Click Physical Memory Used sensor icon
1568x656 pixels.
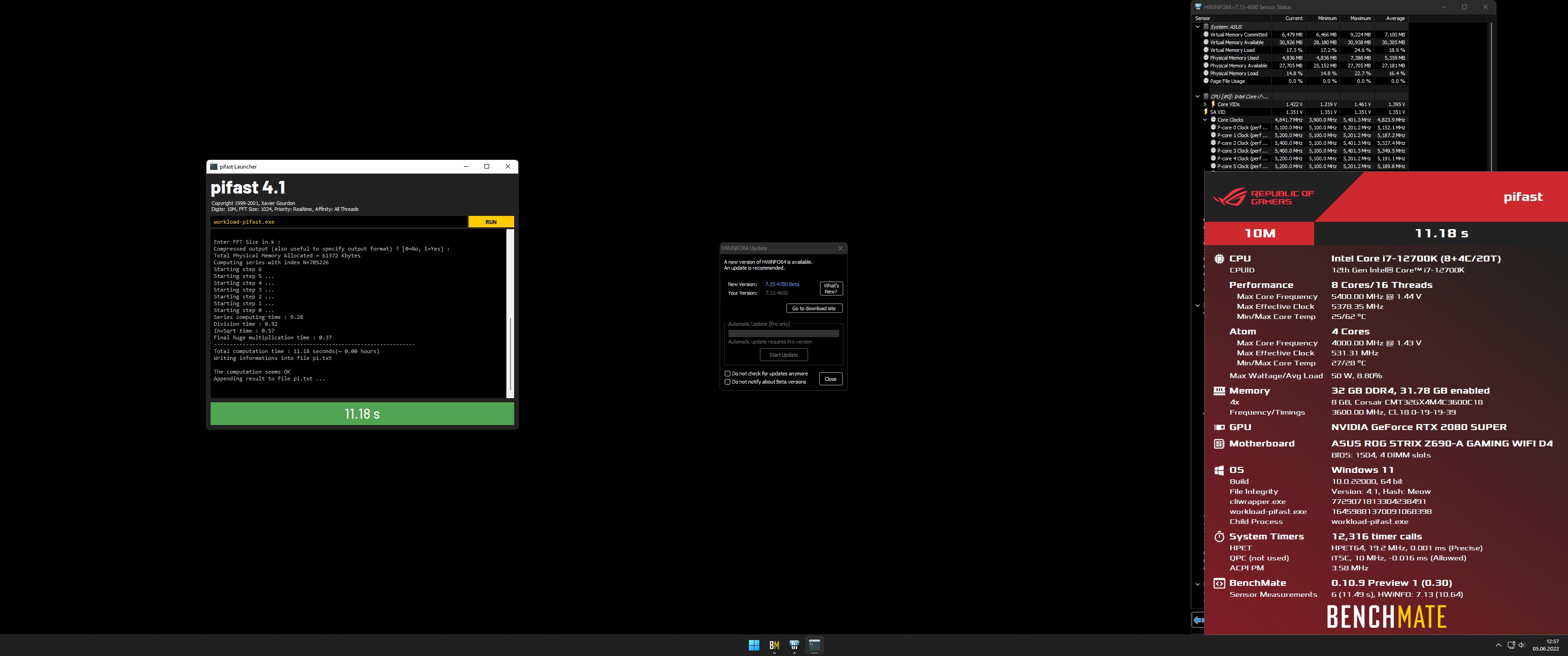(1206, 58)
